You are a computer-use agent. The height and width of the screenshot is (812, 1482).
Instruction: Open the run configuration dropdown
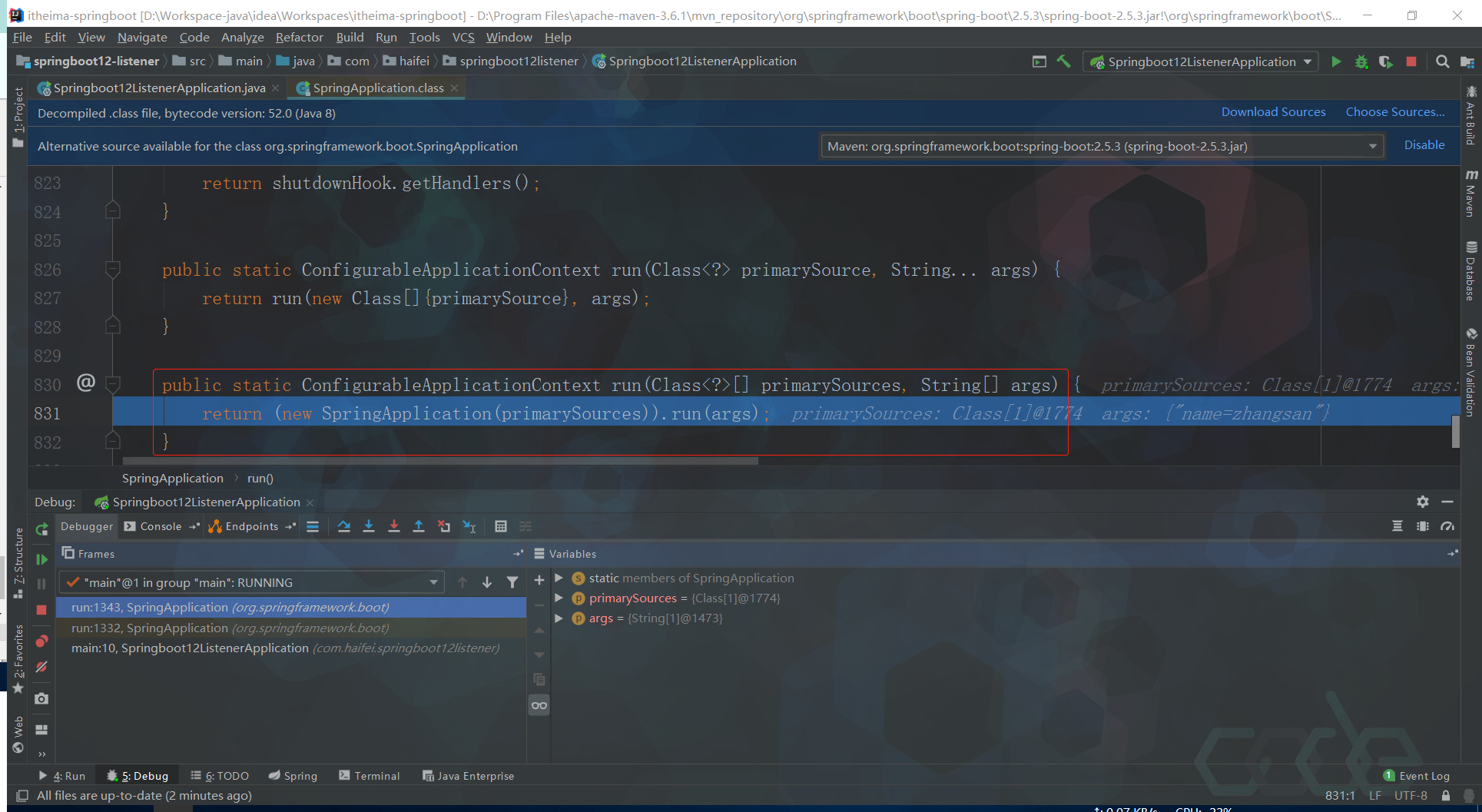pos(1201,61)
